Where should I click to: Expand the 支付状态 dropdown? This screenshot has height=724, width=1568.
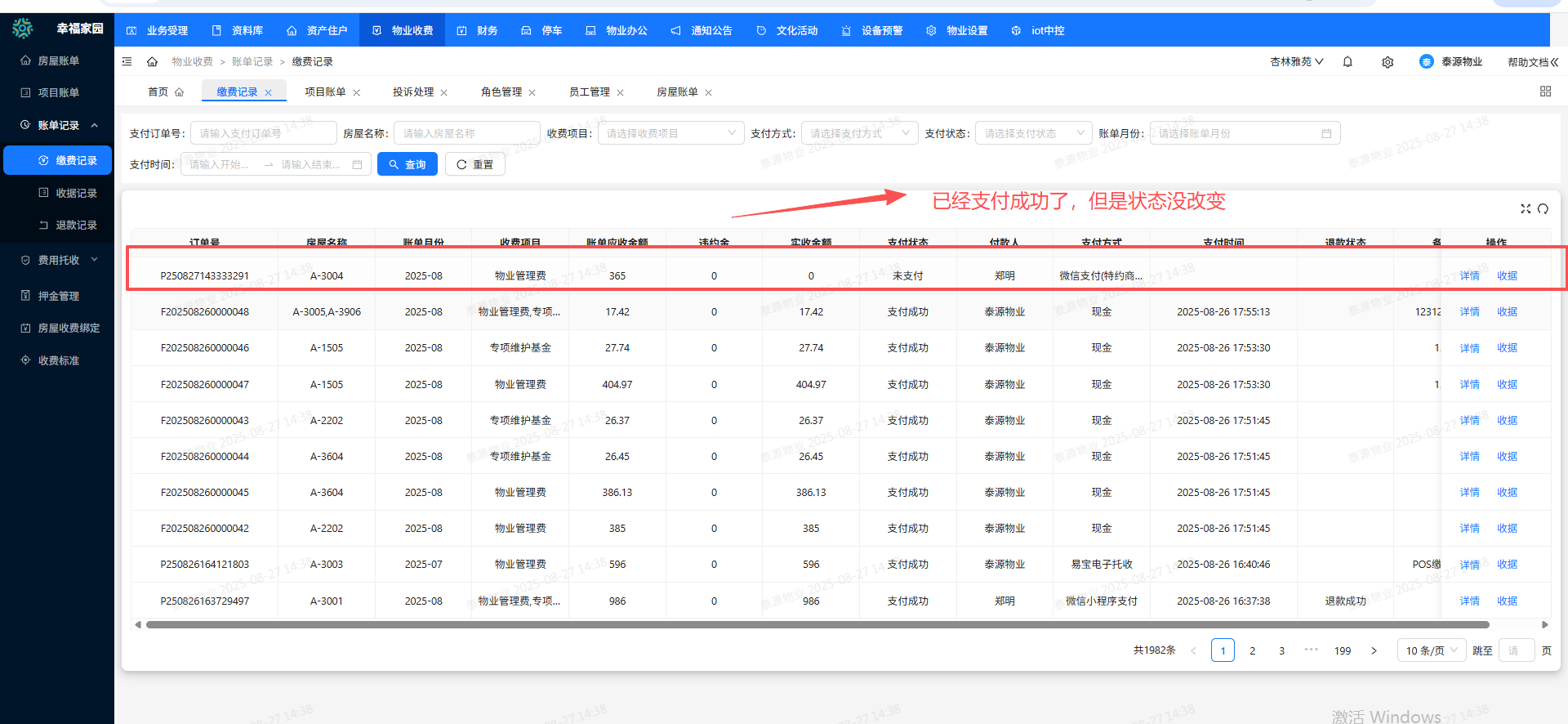coord(1033,133)
